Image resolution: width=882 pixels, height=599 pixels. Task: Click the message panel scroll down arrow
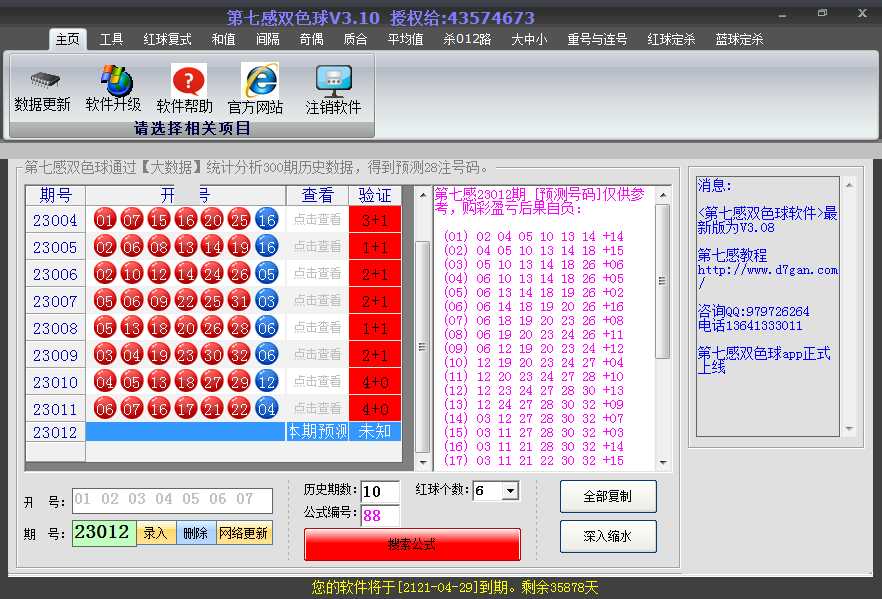849,429
